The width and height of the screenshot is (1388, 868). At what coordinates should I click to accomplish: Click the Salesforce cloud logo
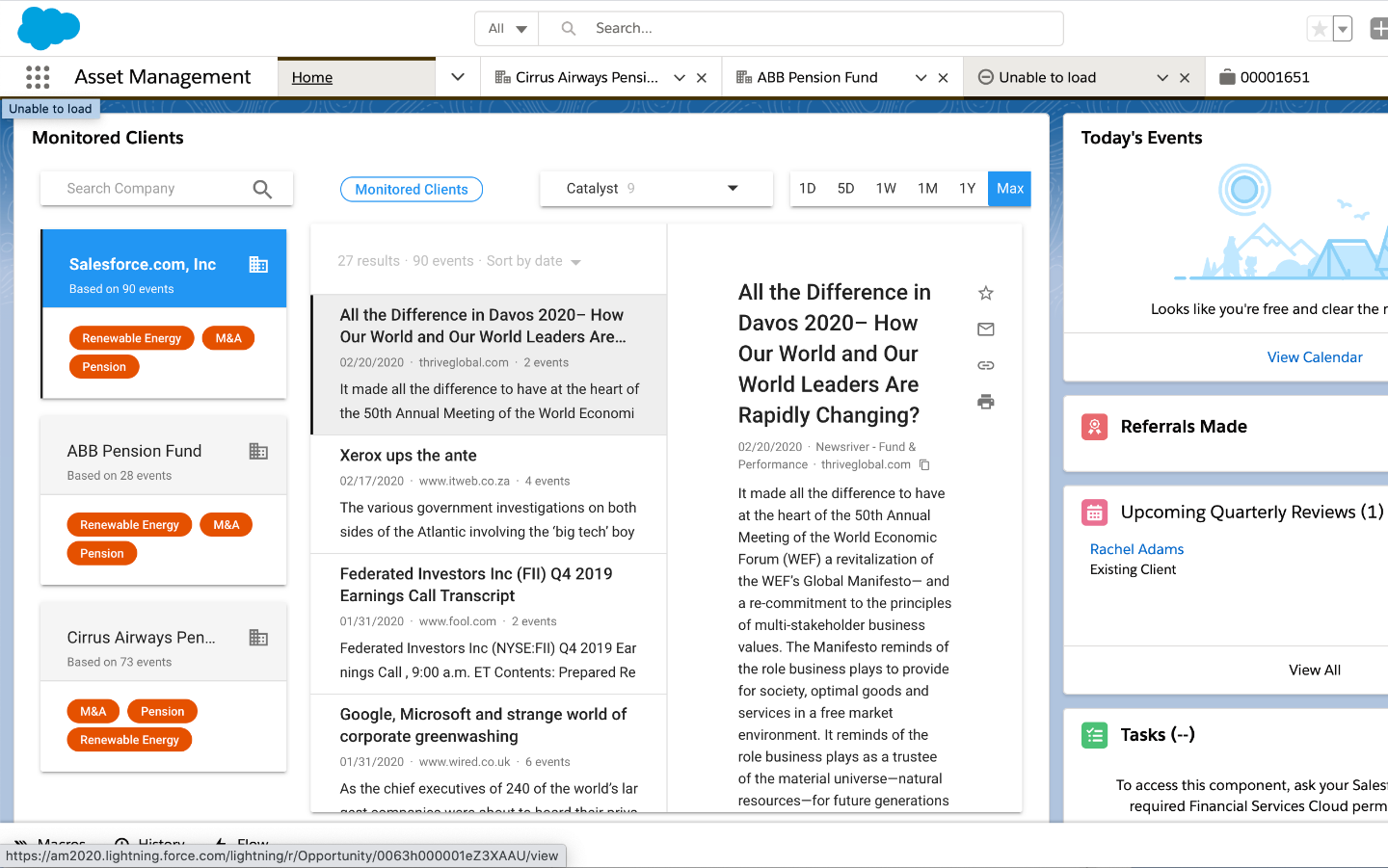click(49, 28)
